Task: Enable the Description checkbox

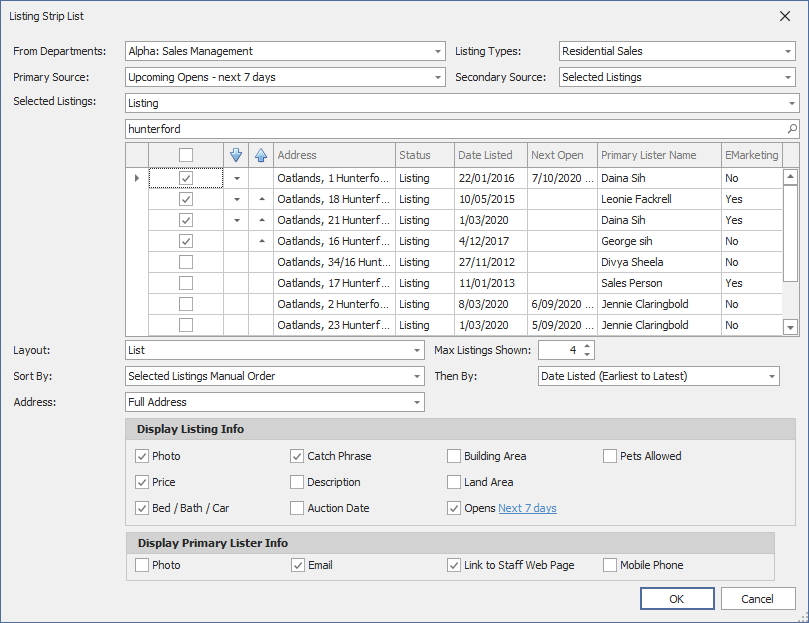Action: point(297,482)
